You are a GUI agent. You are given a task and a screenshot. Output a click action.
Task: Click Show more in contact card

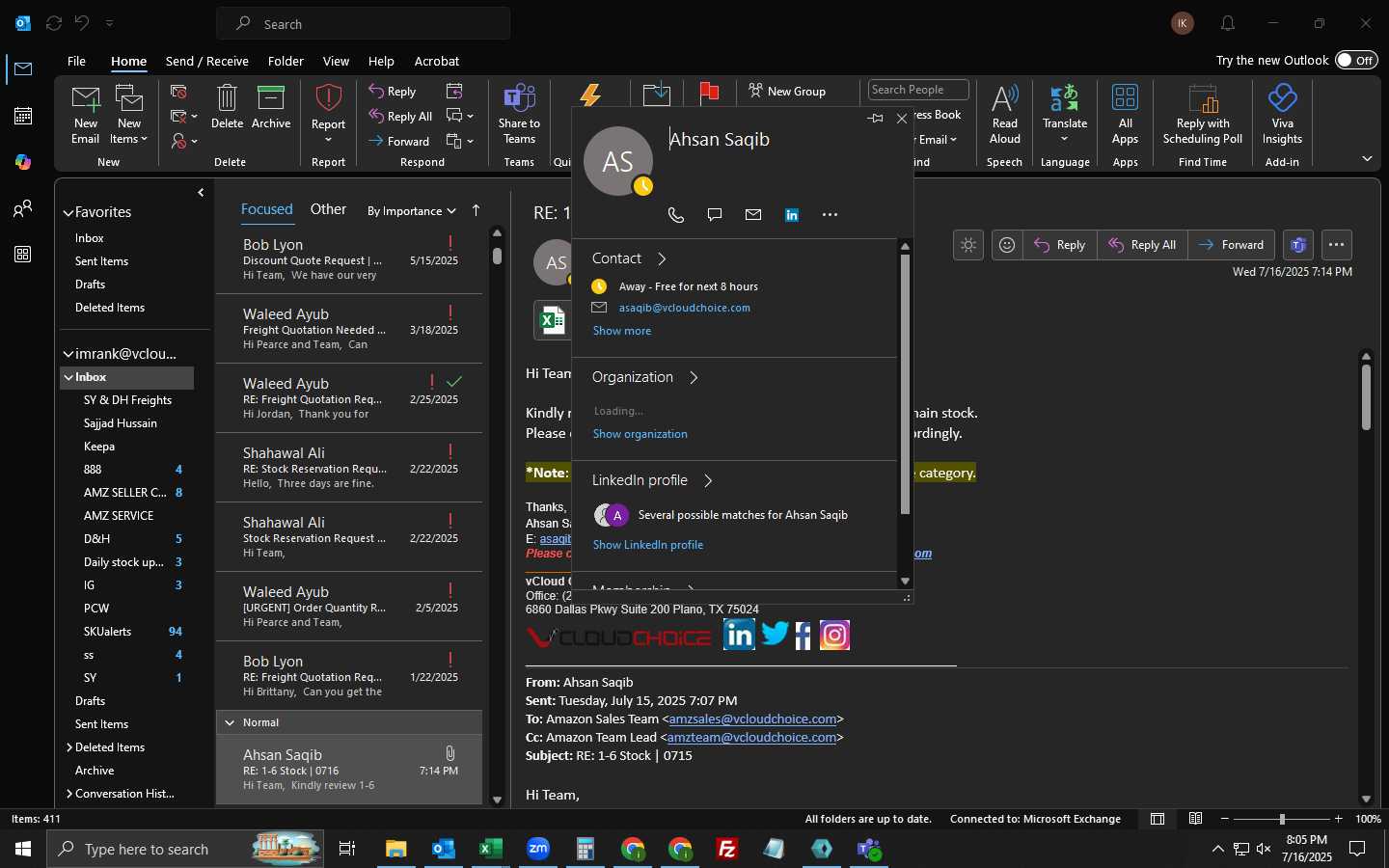tap(622, 331)
